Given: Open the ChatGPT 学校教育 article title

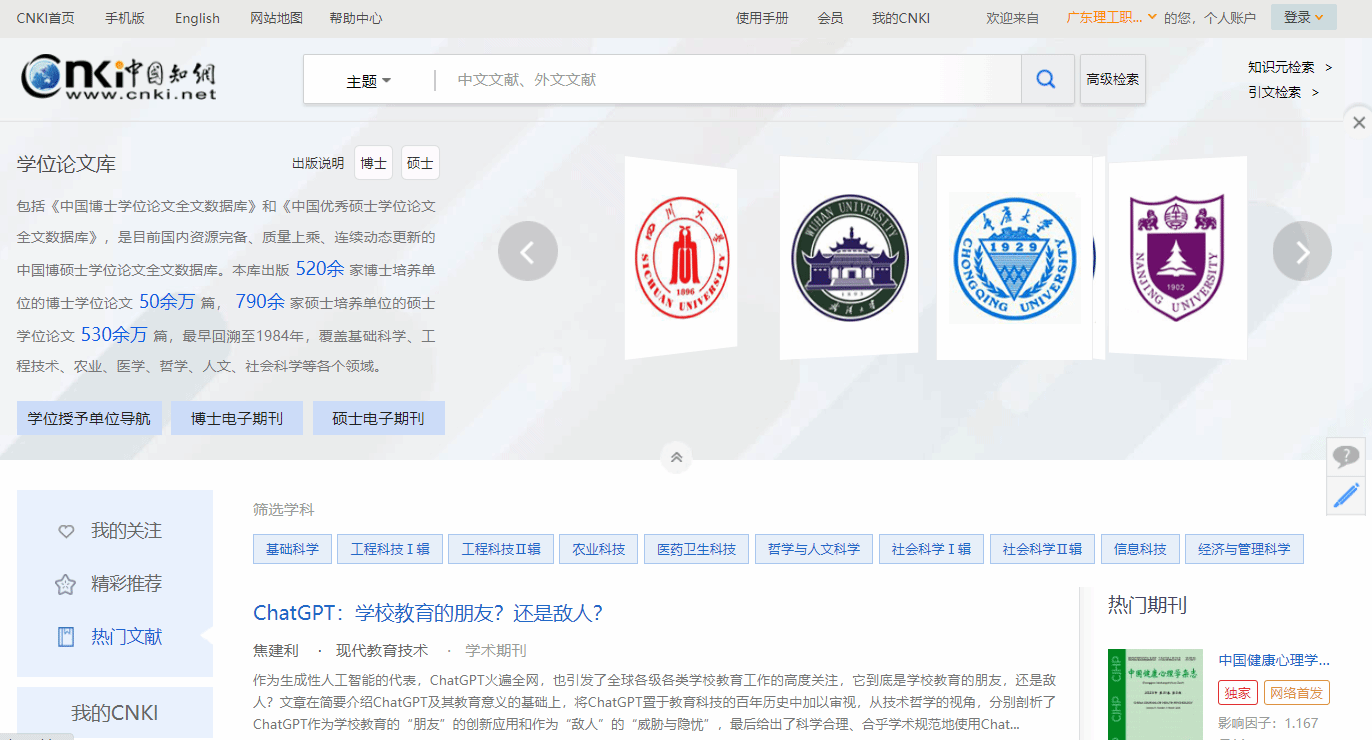Looking at the screenshot, I should point(428,613).
